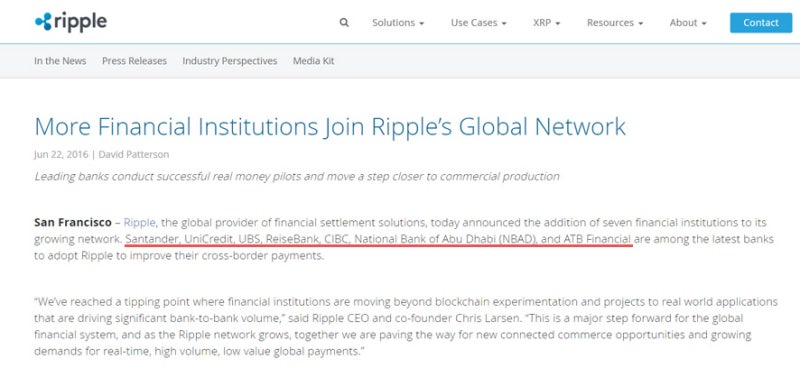Click the Ripple logo icon
Image resolution: width=800 pixels, height=368 pixels.
point(43,21)
